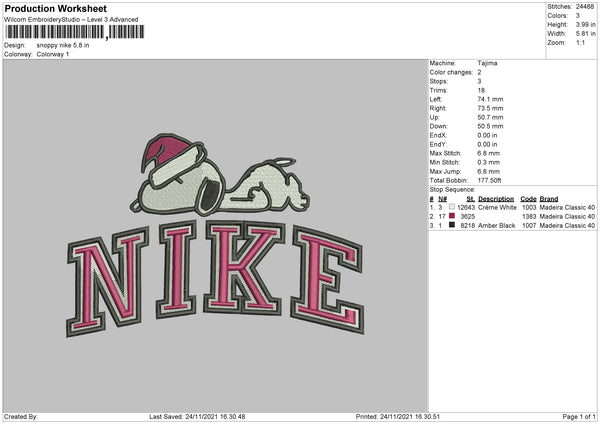Viewport: 600px width, 424px height.
Task: Click the 'Crème White' description cell
Action: [x=497, y=207]
